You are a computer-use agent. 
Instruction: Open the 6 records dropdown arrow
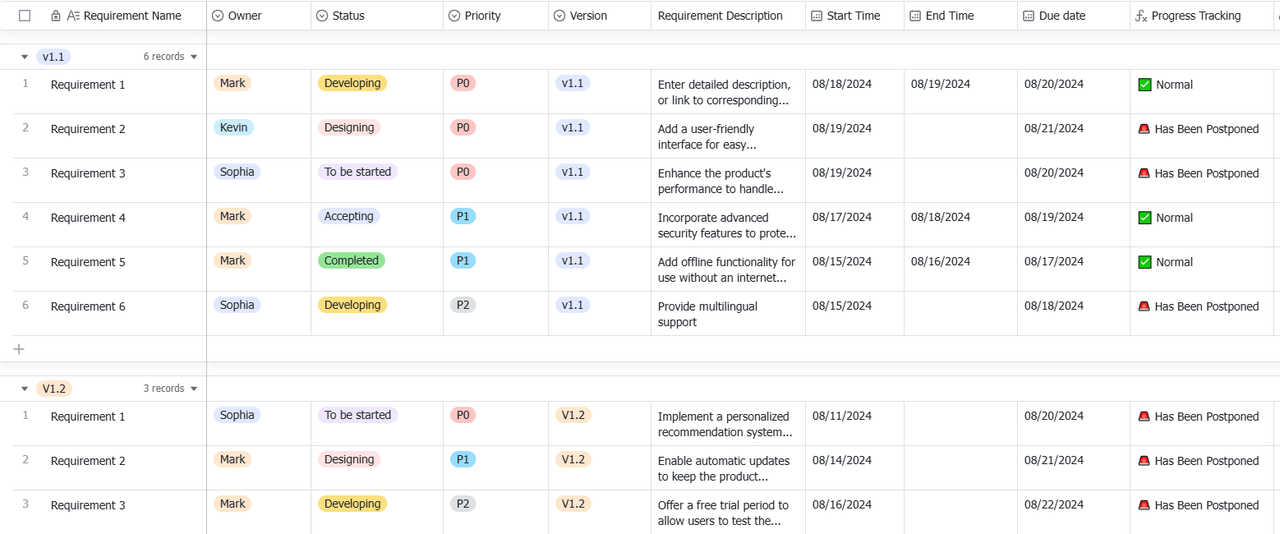(194, 57)
